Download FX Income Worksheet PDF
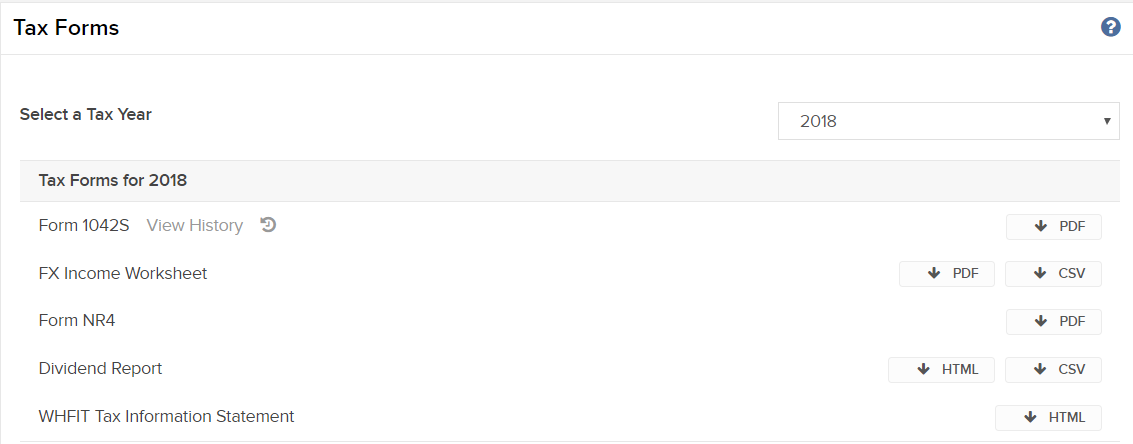This screenshot has width=1133, height=444. coord(947,274)
